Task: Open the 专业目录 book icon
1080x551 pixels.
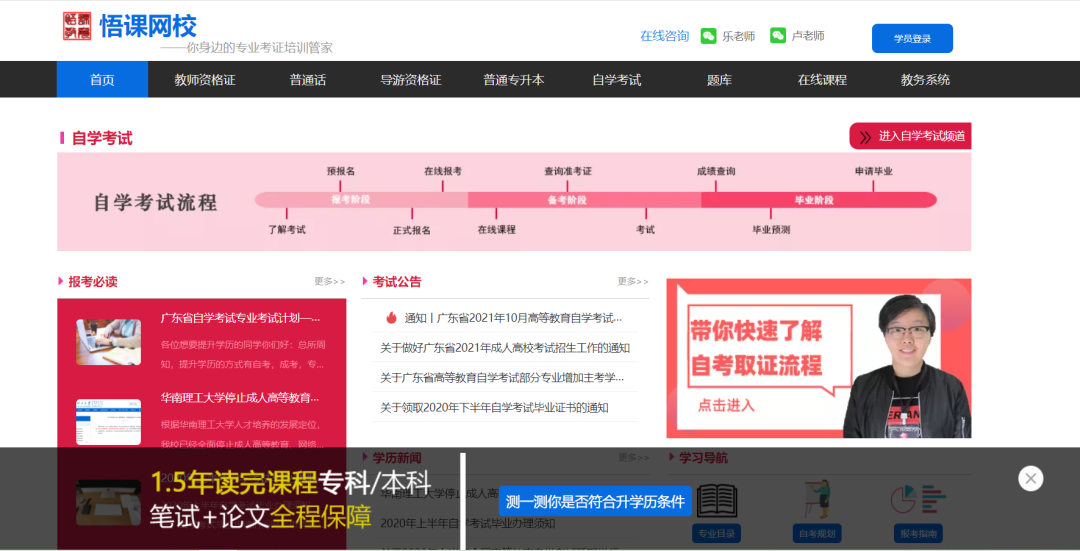Action: point(716,500)
